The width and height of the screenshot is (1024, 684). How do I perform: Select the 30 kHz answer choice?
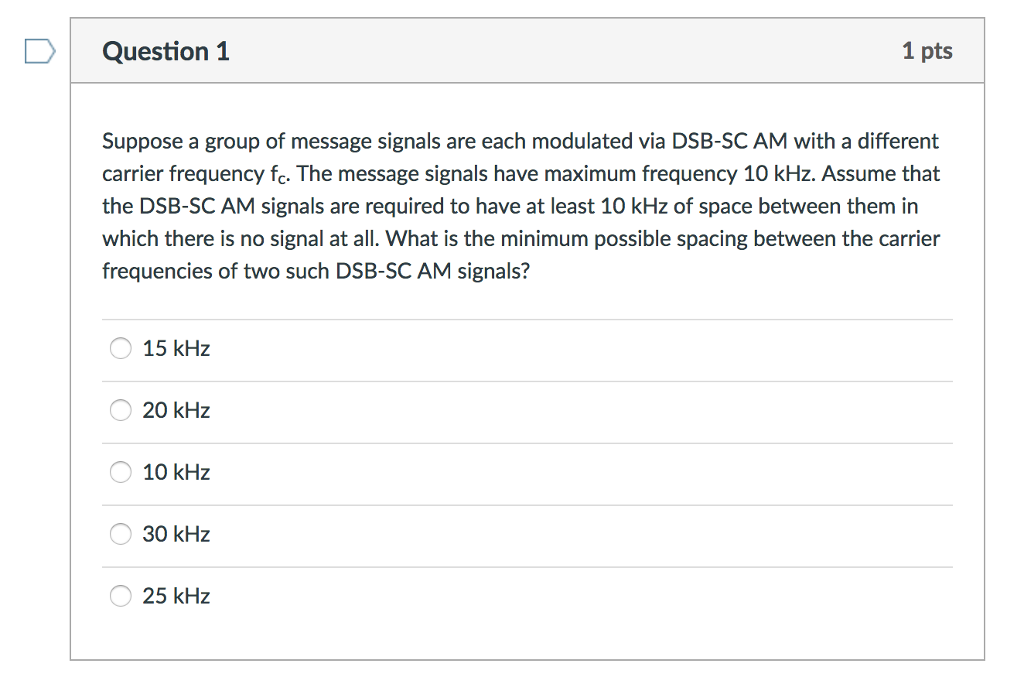pos(120,534)
